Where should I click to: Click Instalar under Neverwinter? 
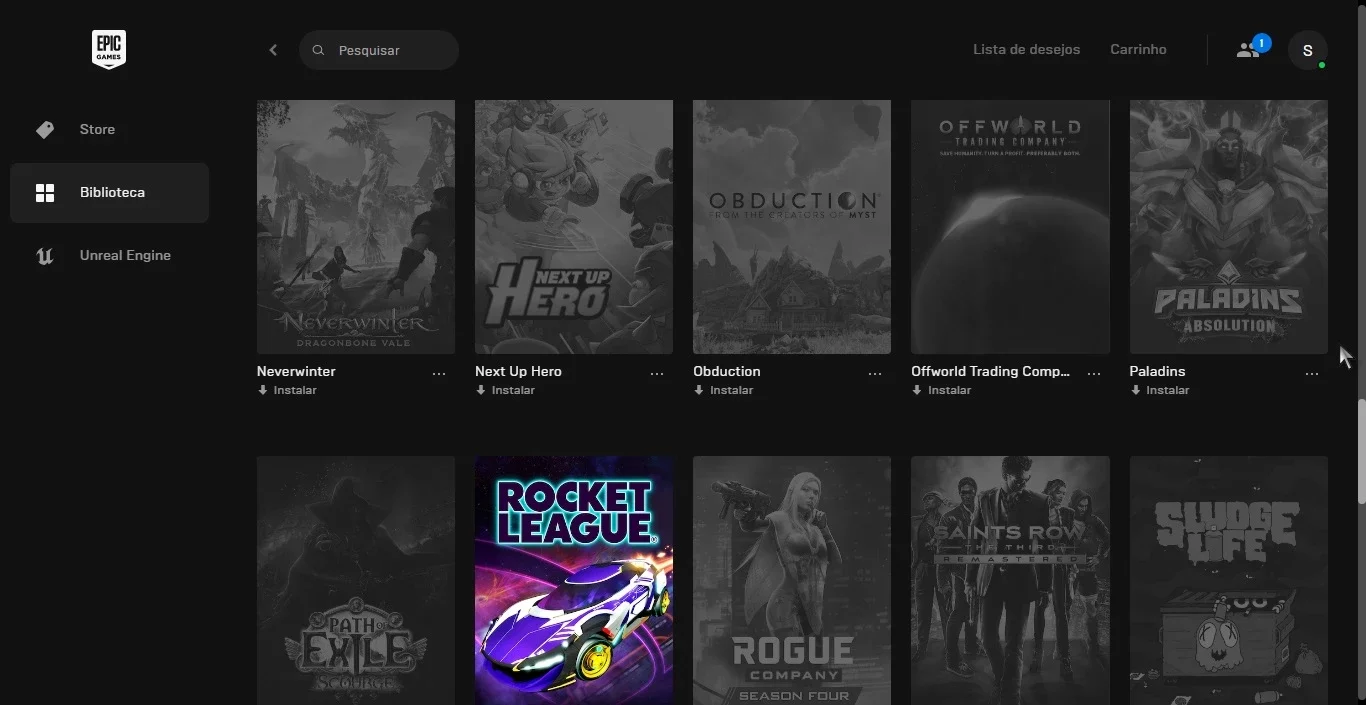tap(287, 391)
